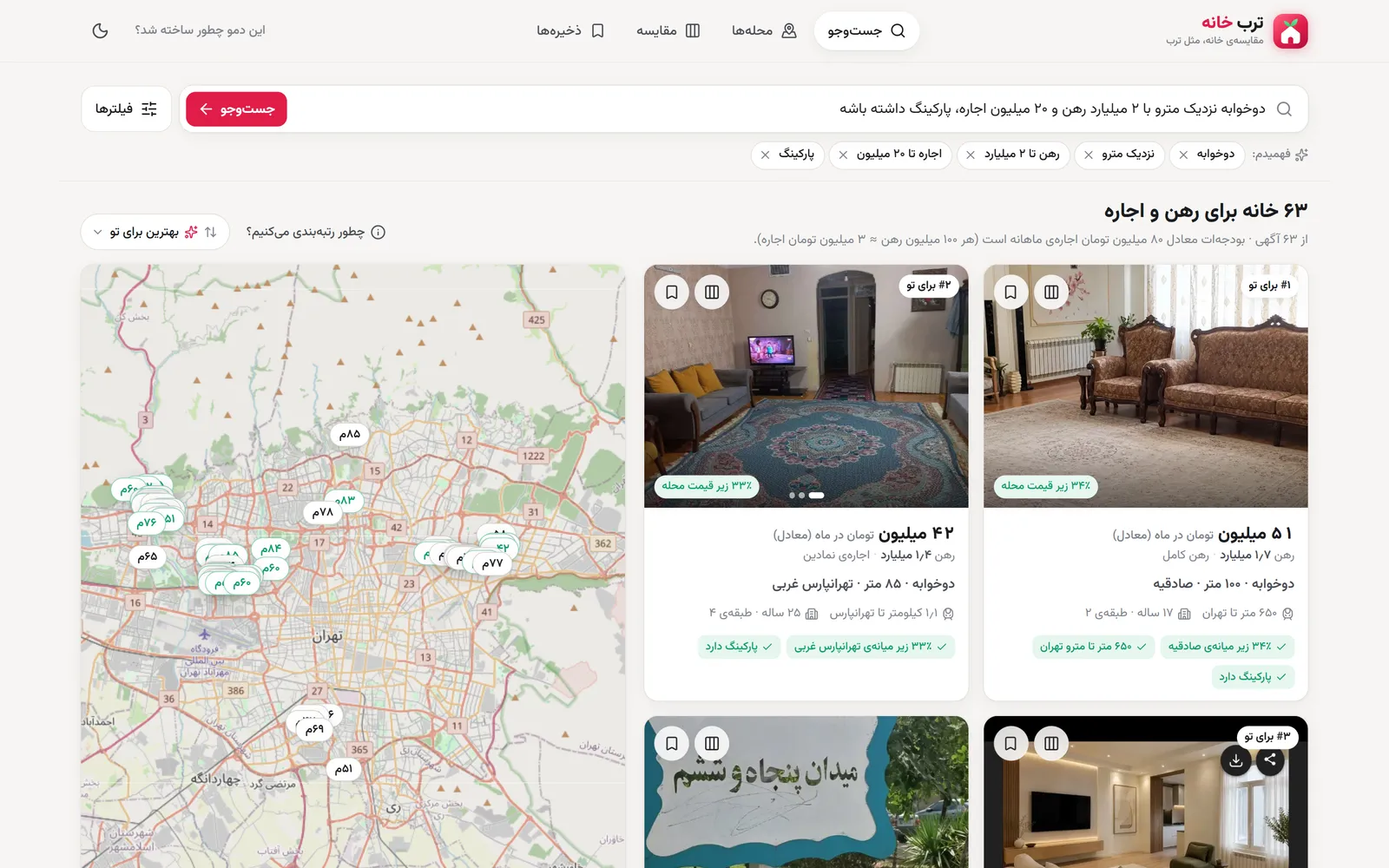Bookmark the تهرانپارس غربی listing

click(x=672, y=293)
